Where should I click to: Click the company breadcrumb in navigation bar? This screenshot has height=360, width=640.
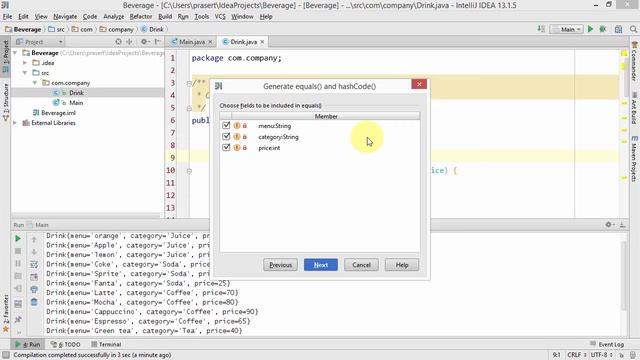pyautogui.click(x=117, y=29)
